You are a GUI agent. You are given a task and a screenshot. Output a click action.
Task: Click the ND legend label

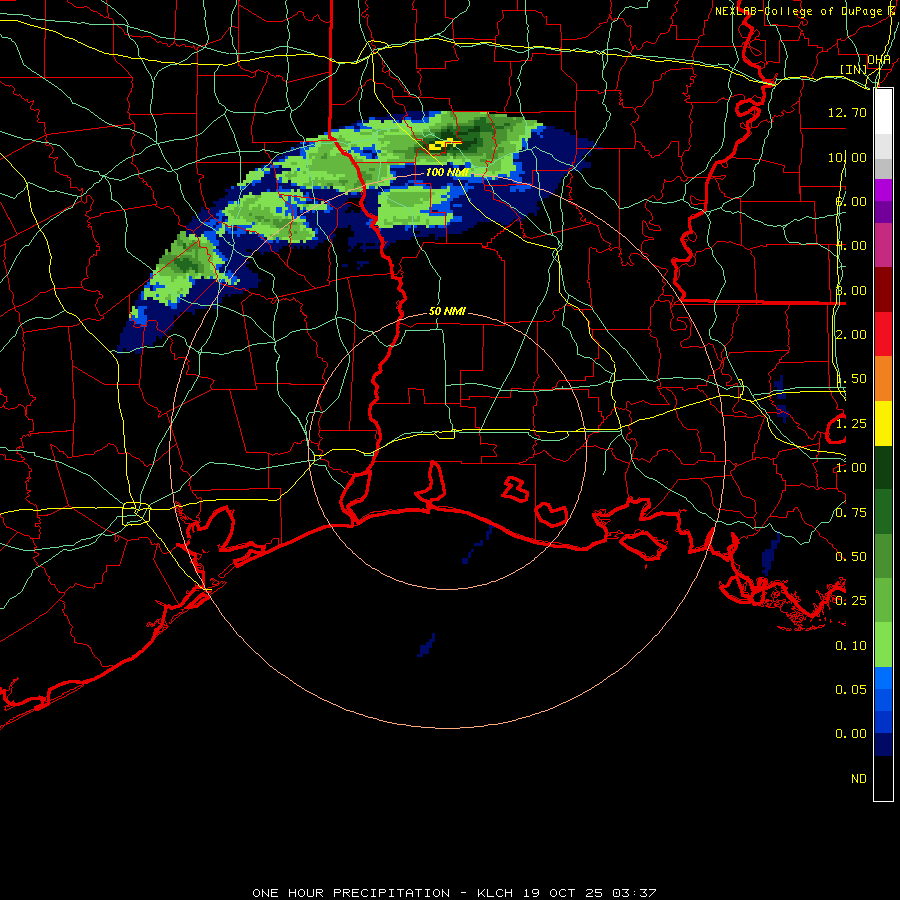pos(859,779)
